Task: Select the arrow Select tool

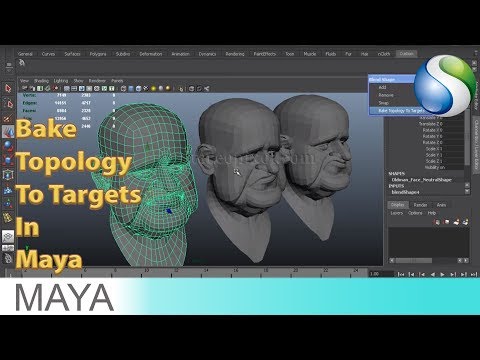Action: coord(8,89)
